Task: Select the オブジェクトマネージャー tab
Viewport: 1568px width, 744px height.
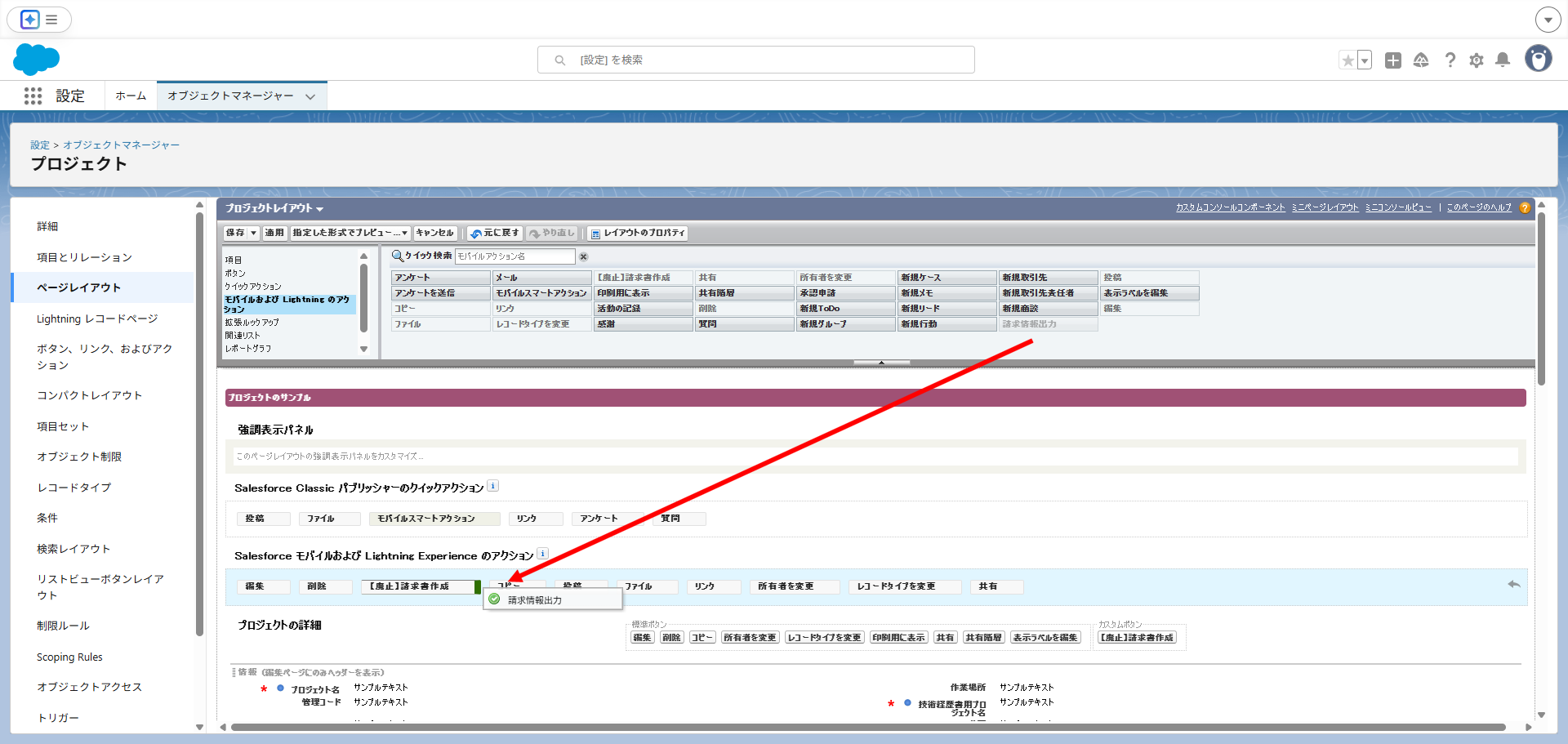Action: pos(230,96)
